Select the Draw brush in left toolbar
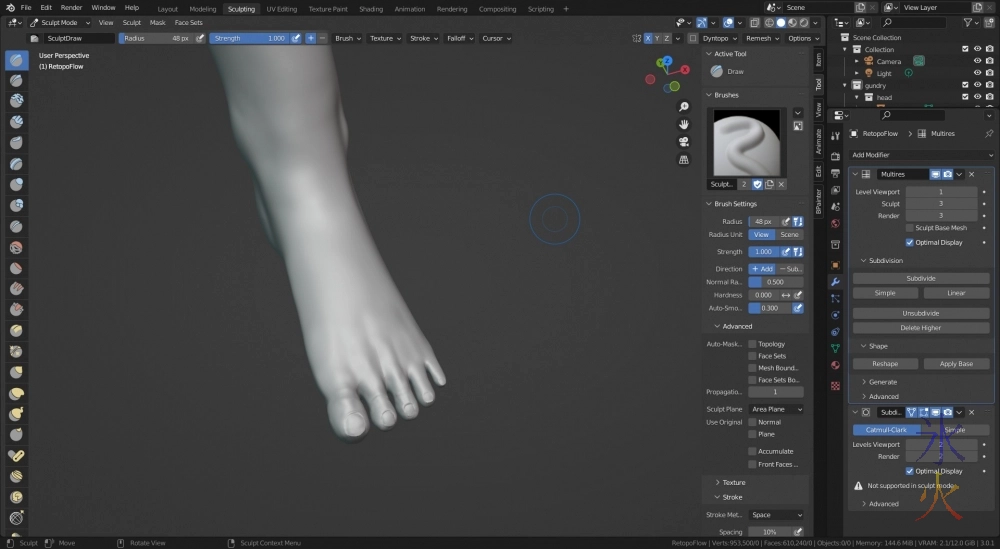 [x=17, y=60]
